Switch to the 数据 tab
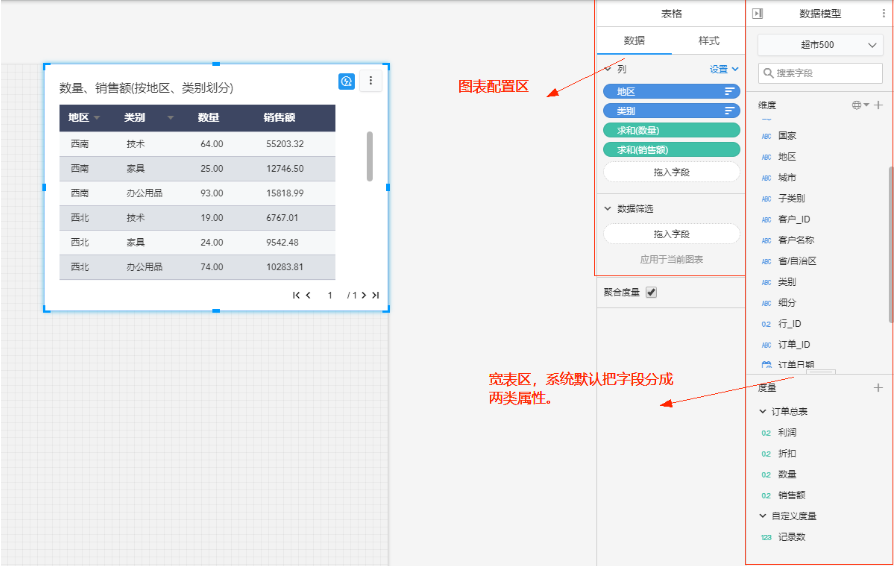The width and height of the screenshot is (895, 566). [x=634, y=41]
